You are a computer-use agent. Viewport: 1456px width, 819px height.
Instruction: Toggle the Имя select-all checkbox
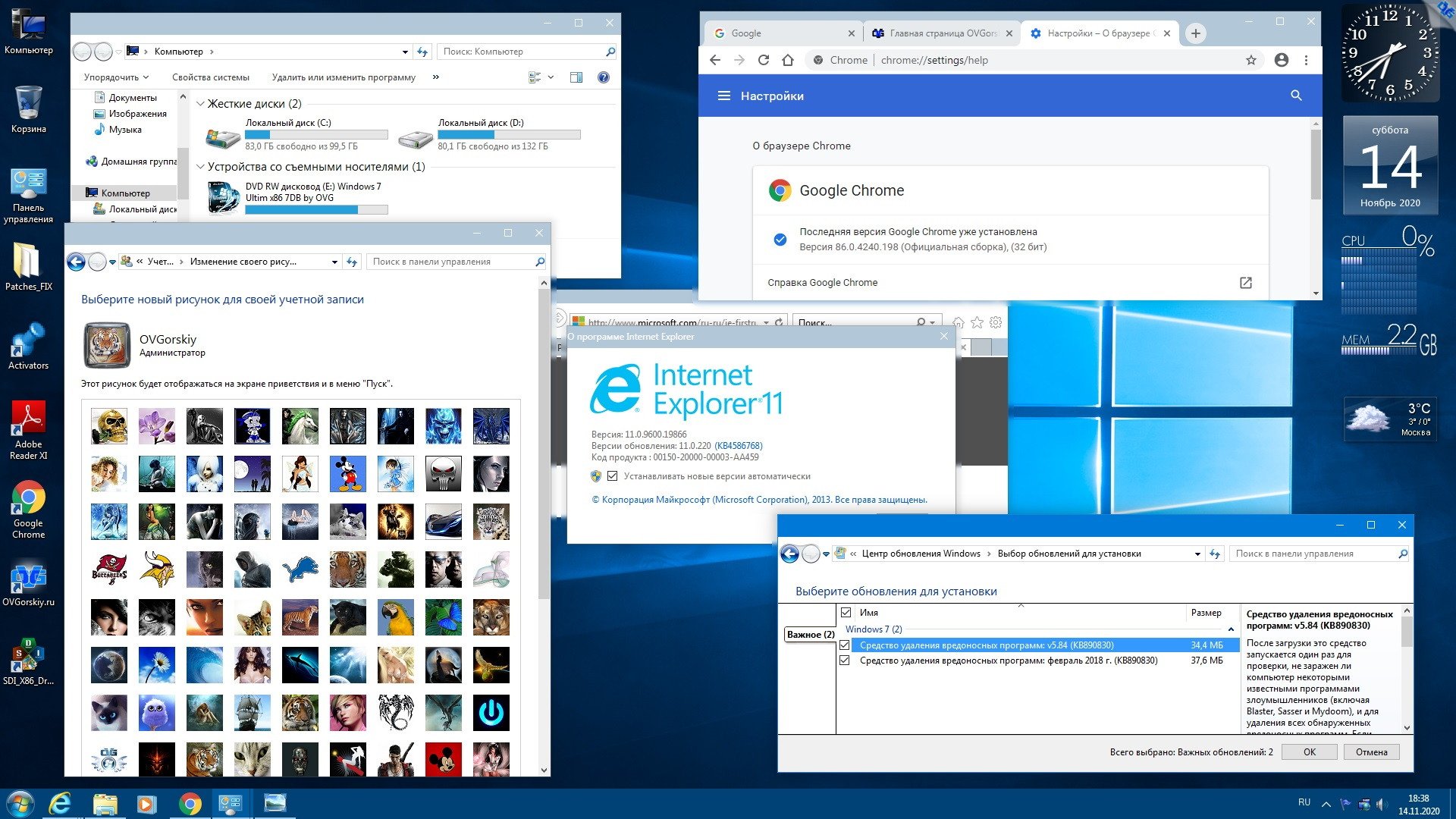(846, 612)
